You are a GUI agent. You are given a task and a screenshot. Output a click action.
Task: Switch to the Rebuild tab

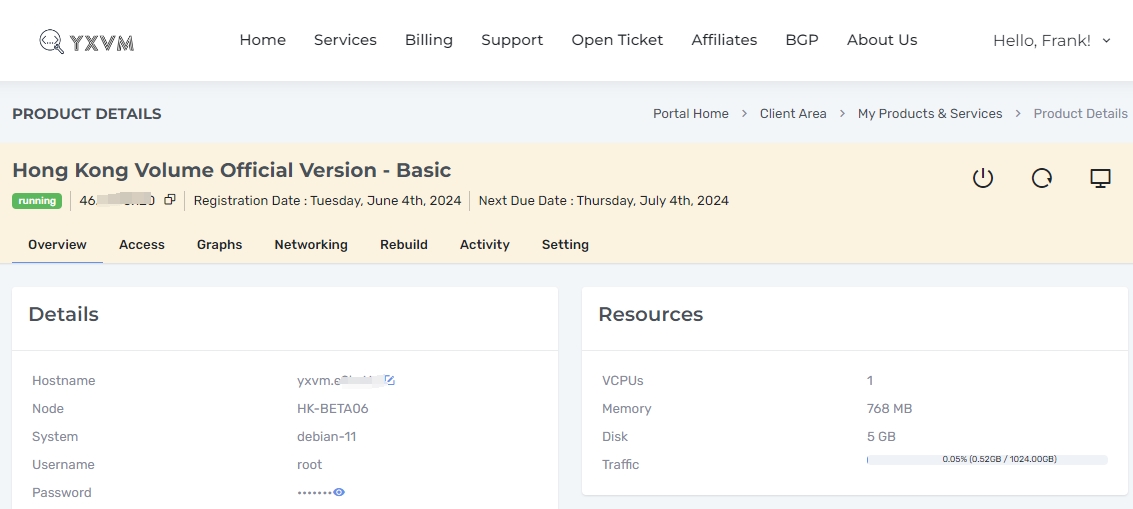click(404, 244)
